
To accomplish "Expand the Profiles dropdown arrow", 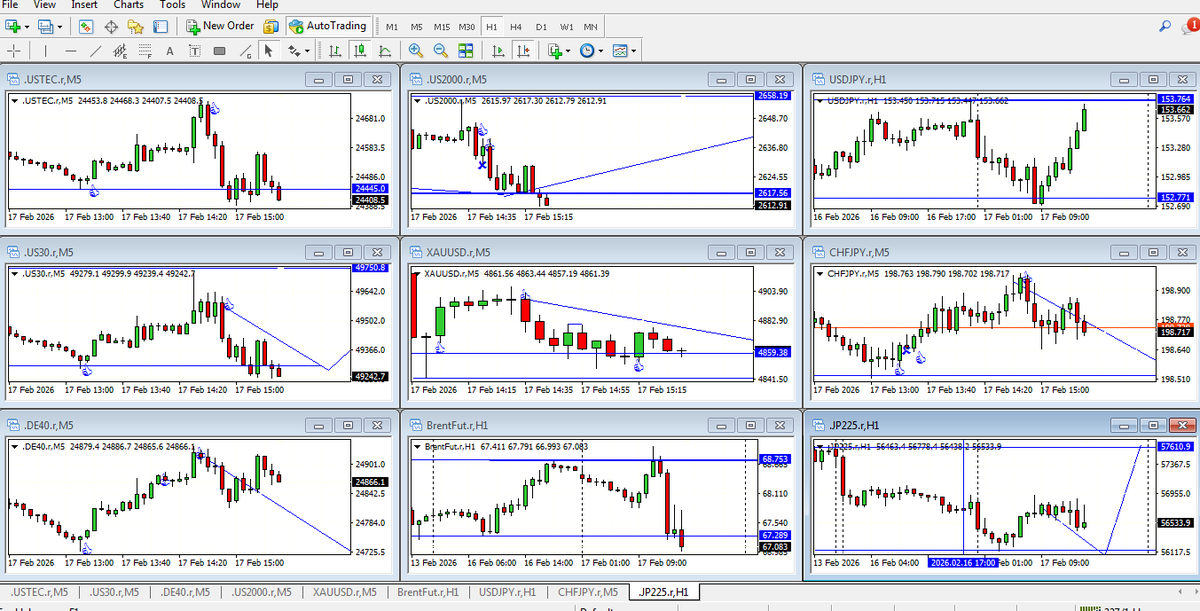I will coord(60,26).
